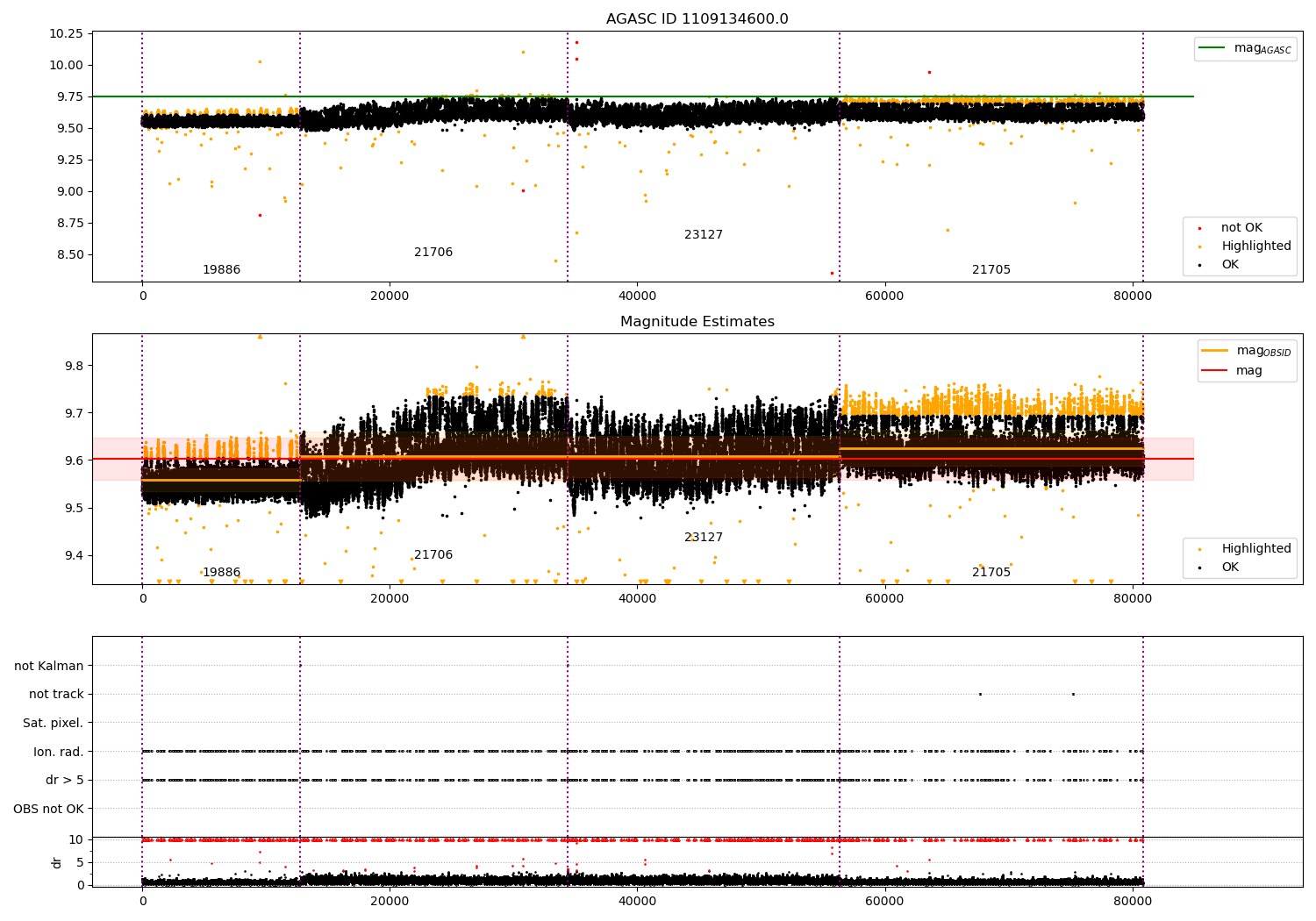Click the 9.25 y-axis tick label
The height and width of the screenshot is (921, 1316).
pyautogui.click(x=69, y=160)
